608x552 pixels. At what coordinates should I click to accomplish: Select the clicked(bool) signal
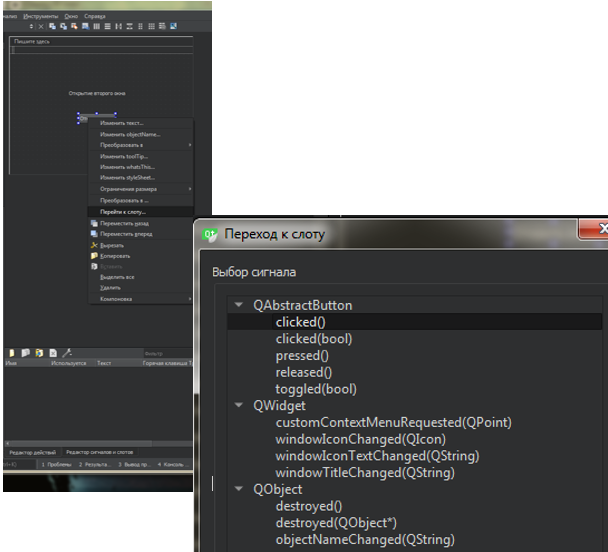[313, 339]
